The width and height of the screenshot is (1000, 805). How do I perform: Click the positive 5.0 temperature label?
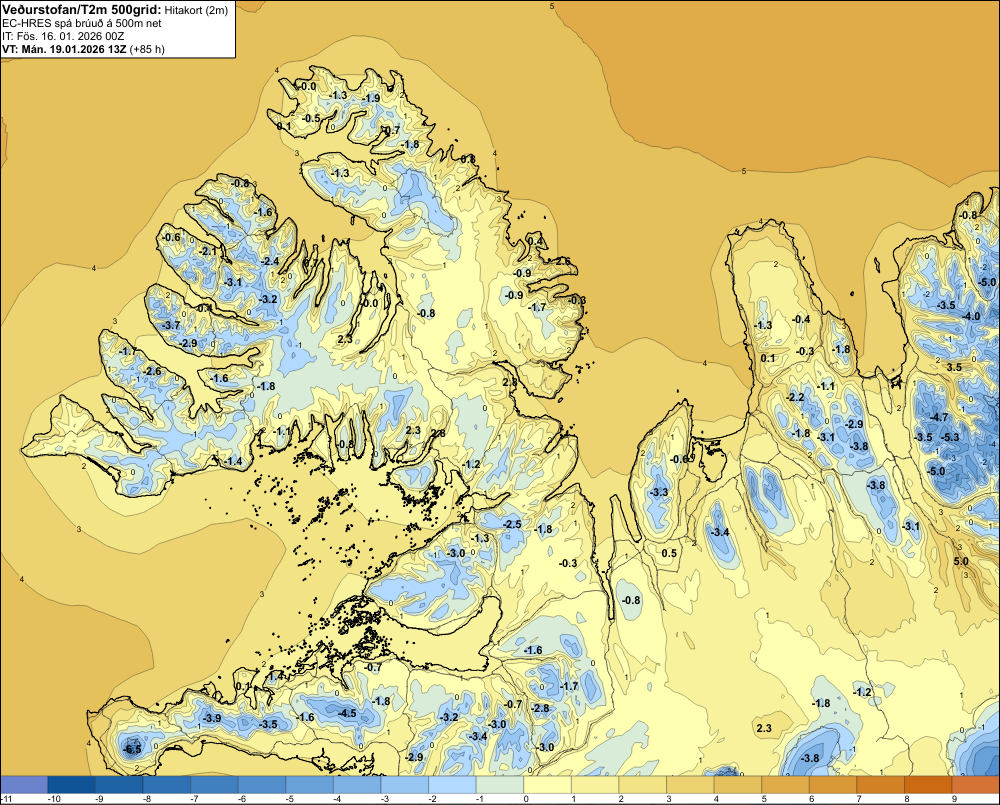[x=961, y=561]
